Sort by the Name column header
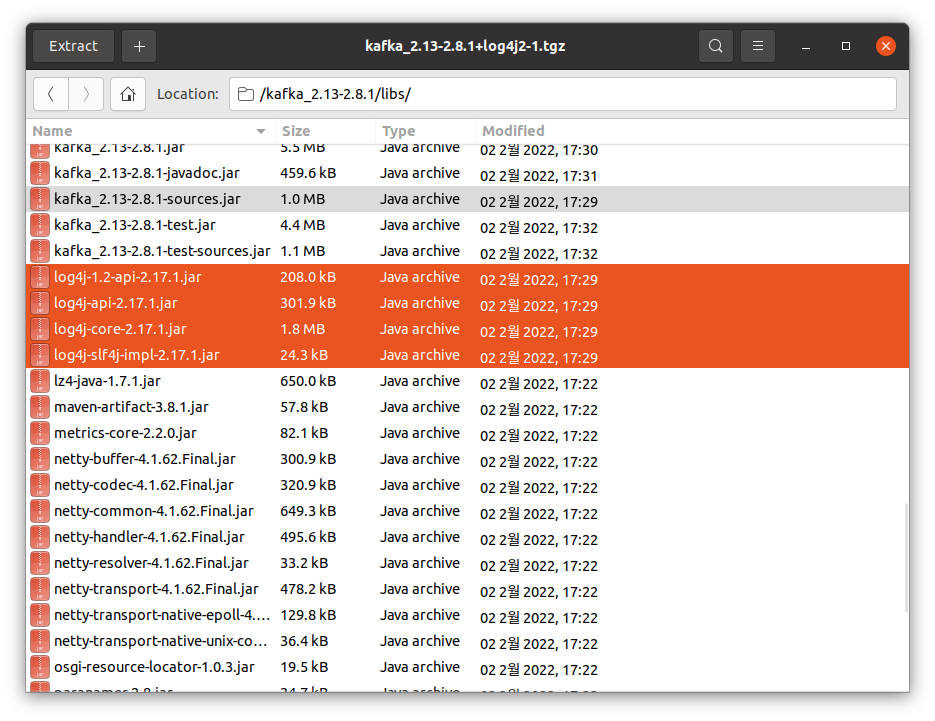 pyautogui.click(x=150, y=131)
